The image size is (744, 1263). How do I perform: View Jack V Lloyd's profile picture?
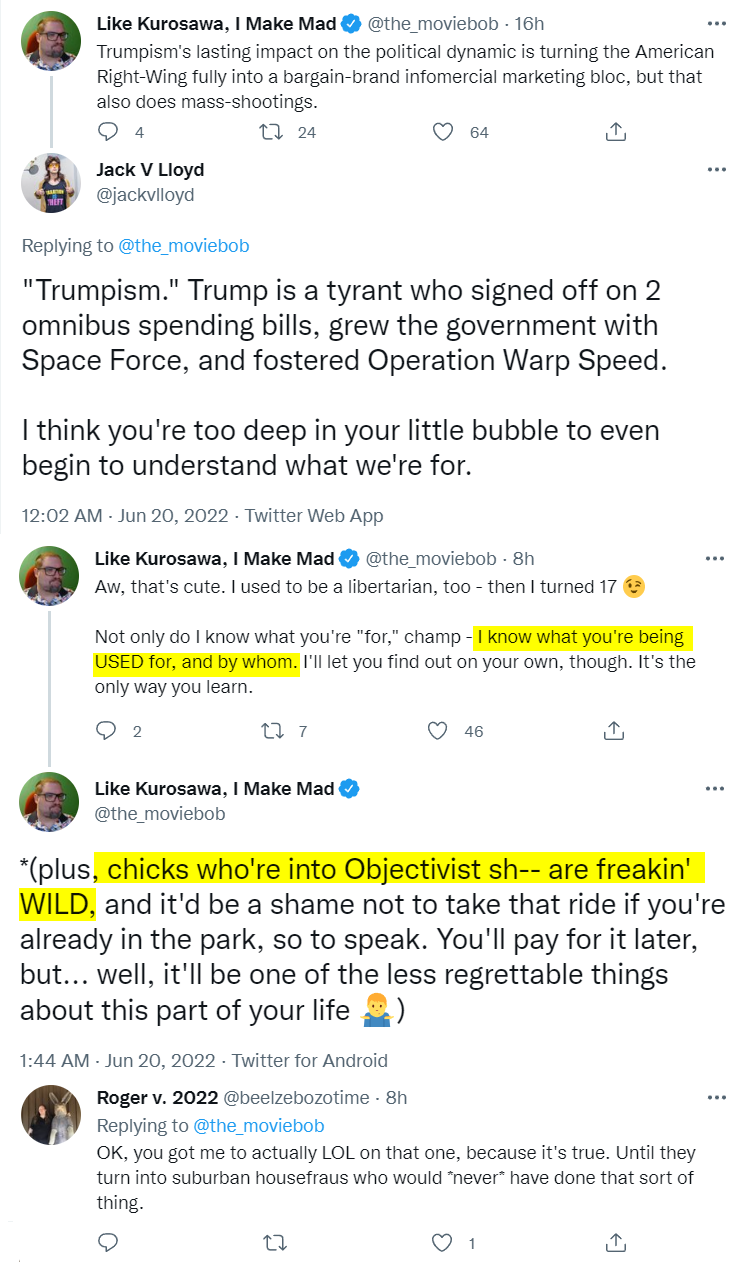click(x=50, y=183)
